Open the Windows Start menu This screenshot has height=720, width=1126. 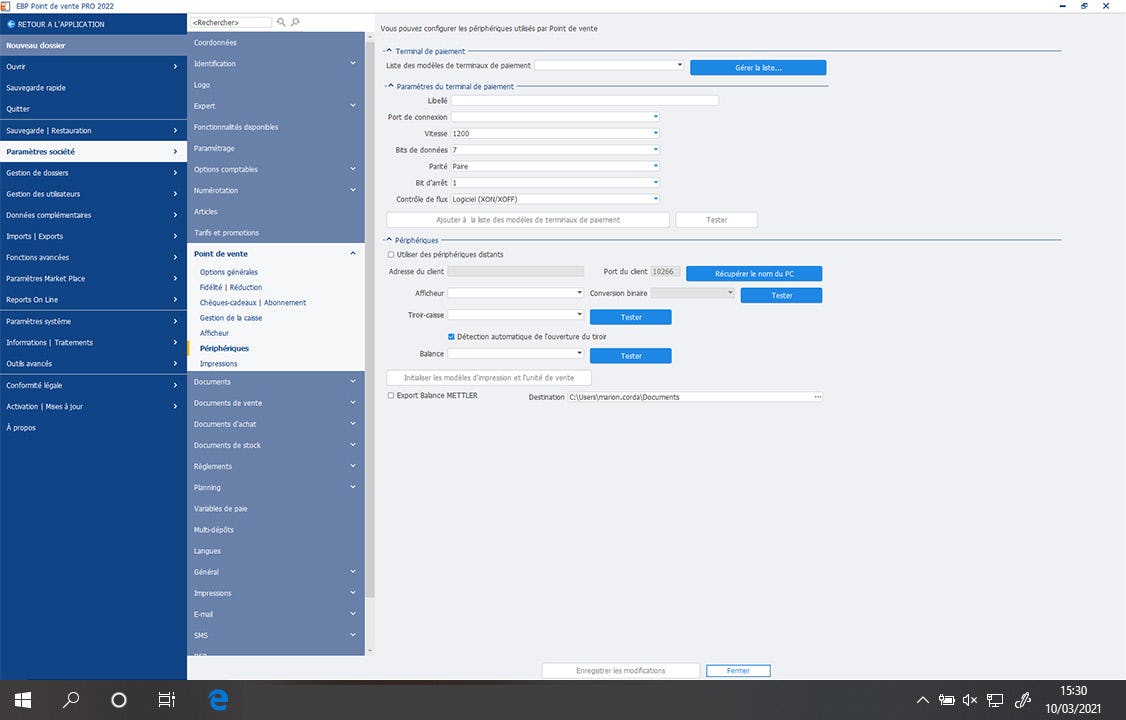[21, 699]
